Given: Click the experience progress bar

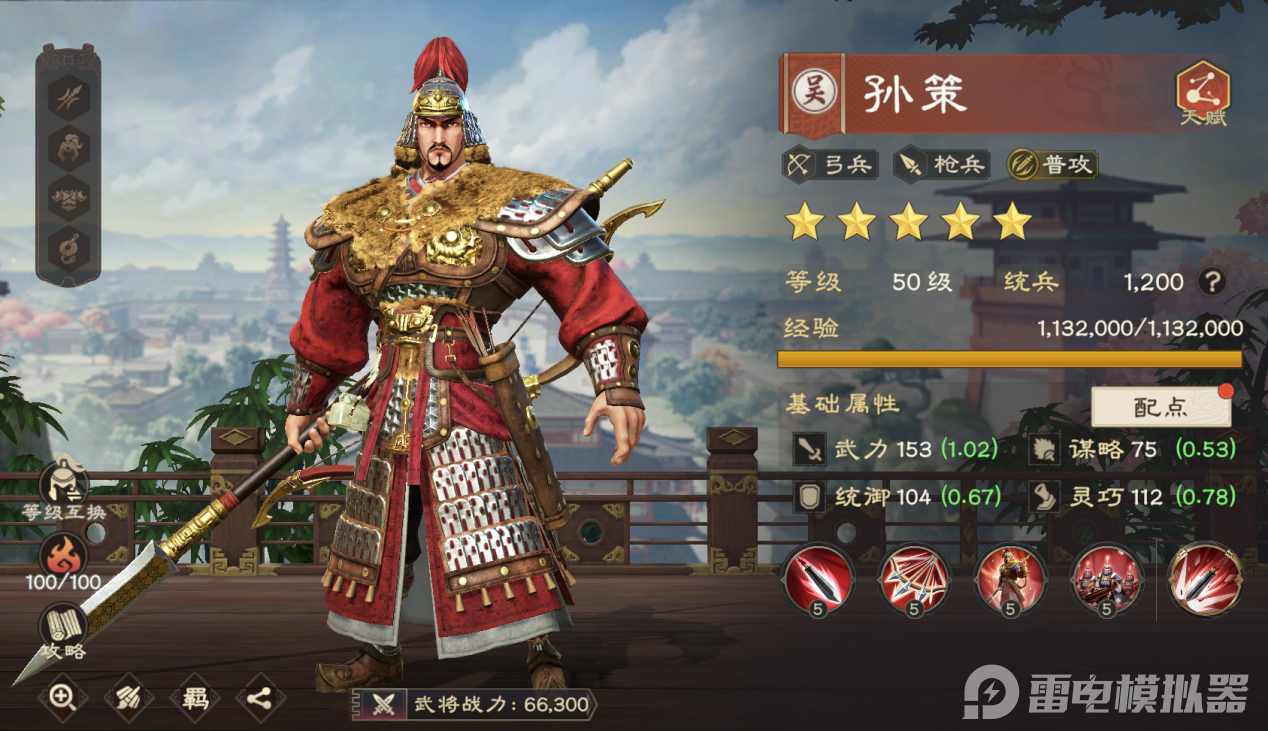Looking at the screenshot, I should [x=1010, y=358].
